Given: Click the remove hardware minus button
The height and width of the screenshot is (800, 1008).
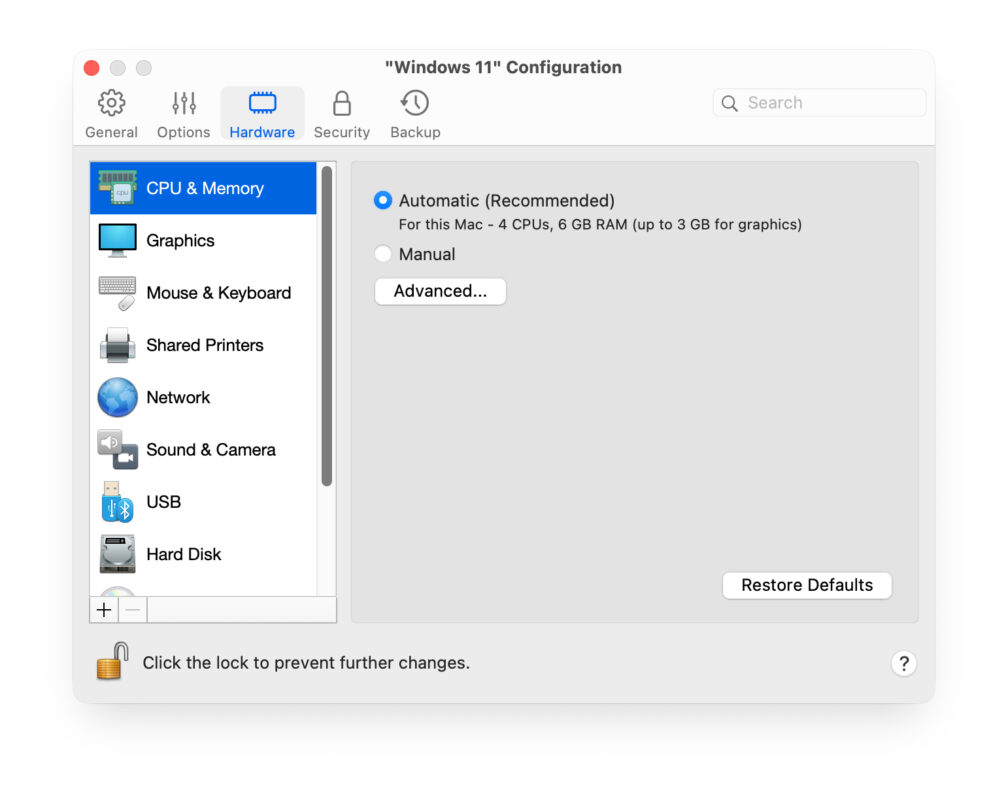Looking at the screenshot, I should (132, 609).
